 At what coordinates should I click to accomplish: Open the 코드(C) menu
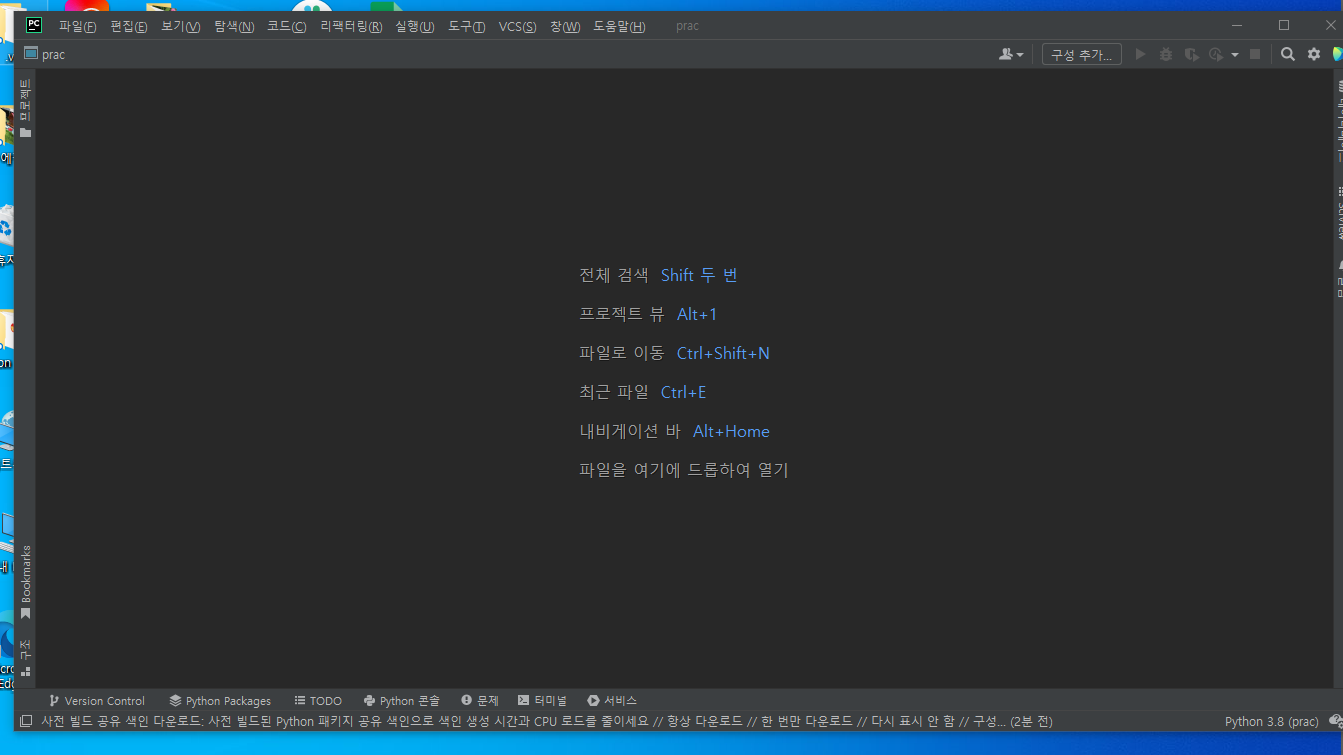pos(287,26)
